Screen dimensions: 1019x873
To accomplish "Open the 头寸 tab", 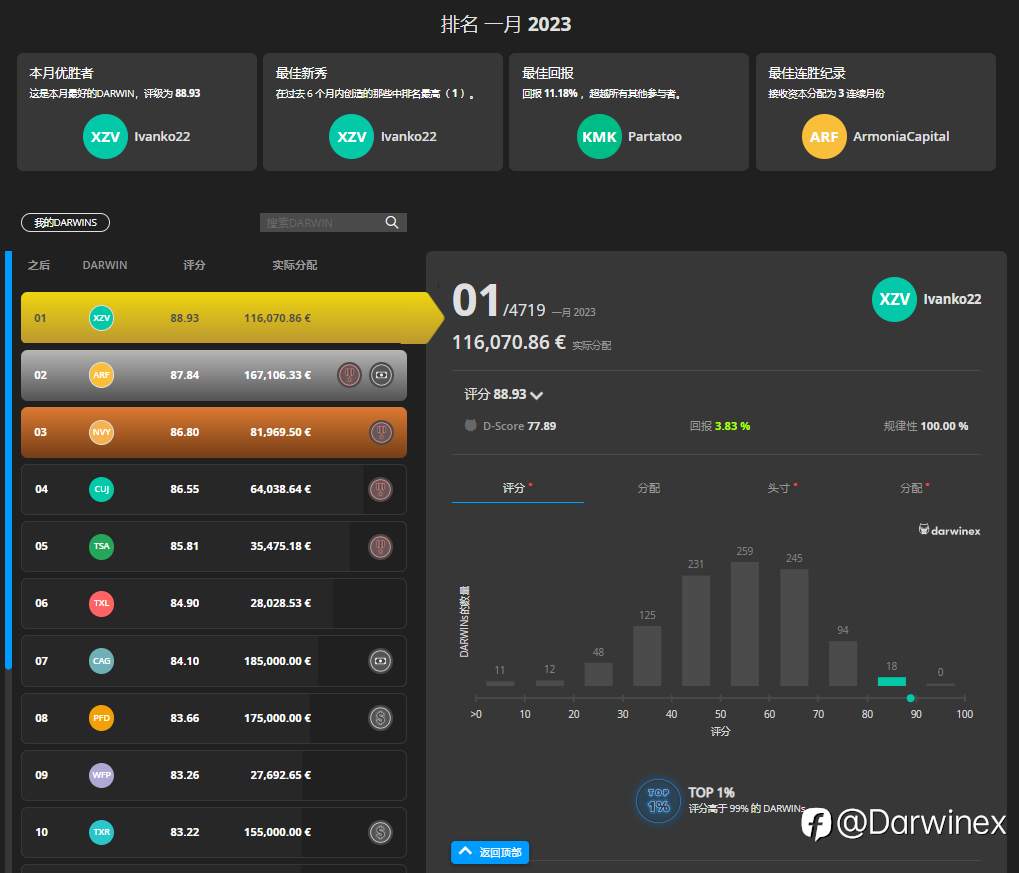I will 782,488.
